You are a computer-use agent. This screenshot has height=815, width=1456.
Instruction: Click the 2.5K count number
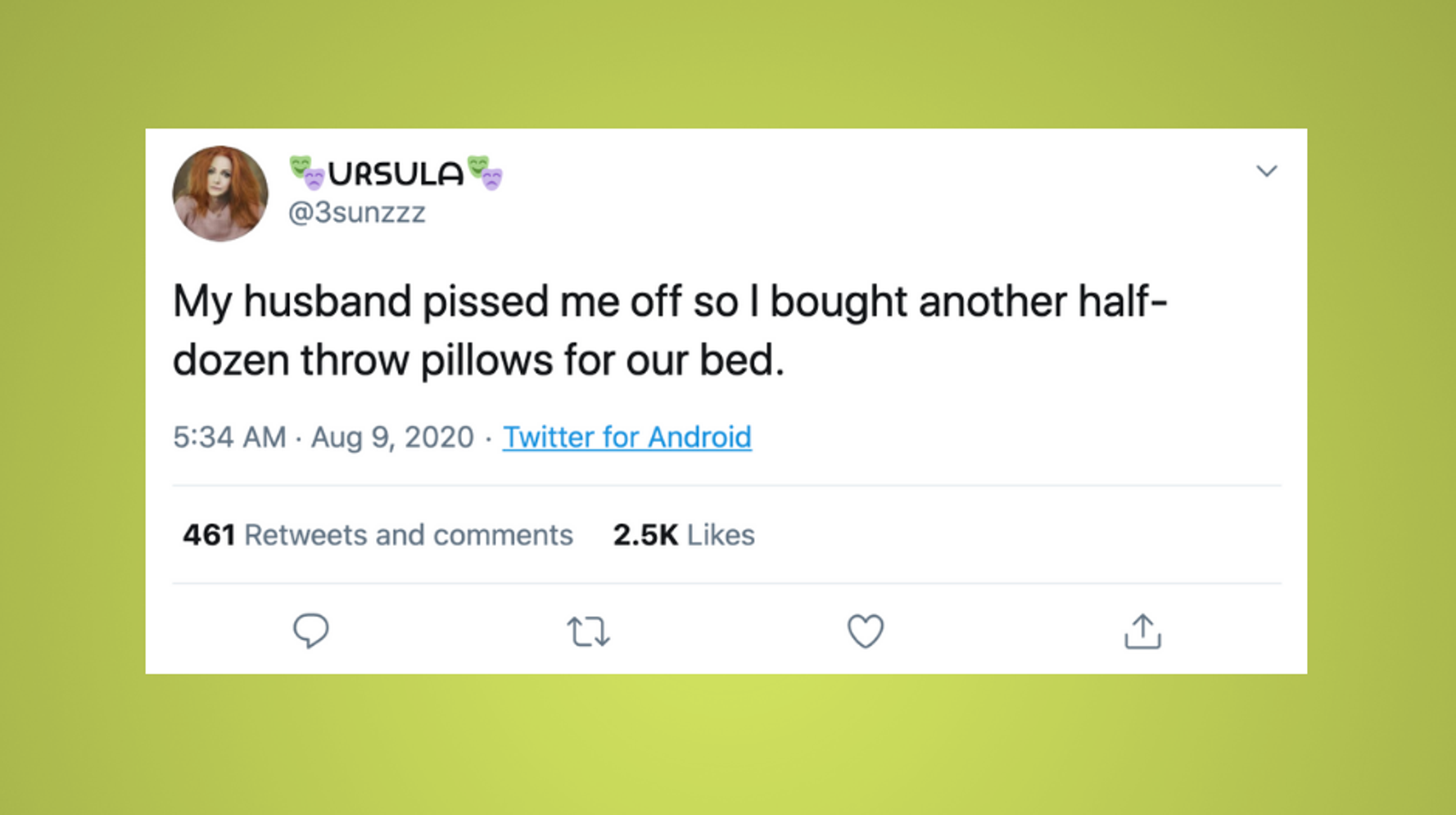coord(645,535)
